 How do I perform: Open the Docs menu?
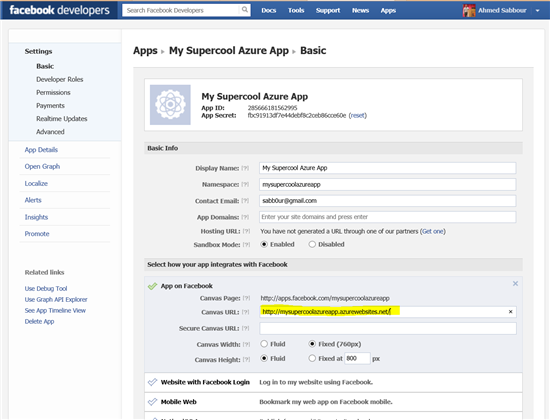[x=269, y=11]
